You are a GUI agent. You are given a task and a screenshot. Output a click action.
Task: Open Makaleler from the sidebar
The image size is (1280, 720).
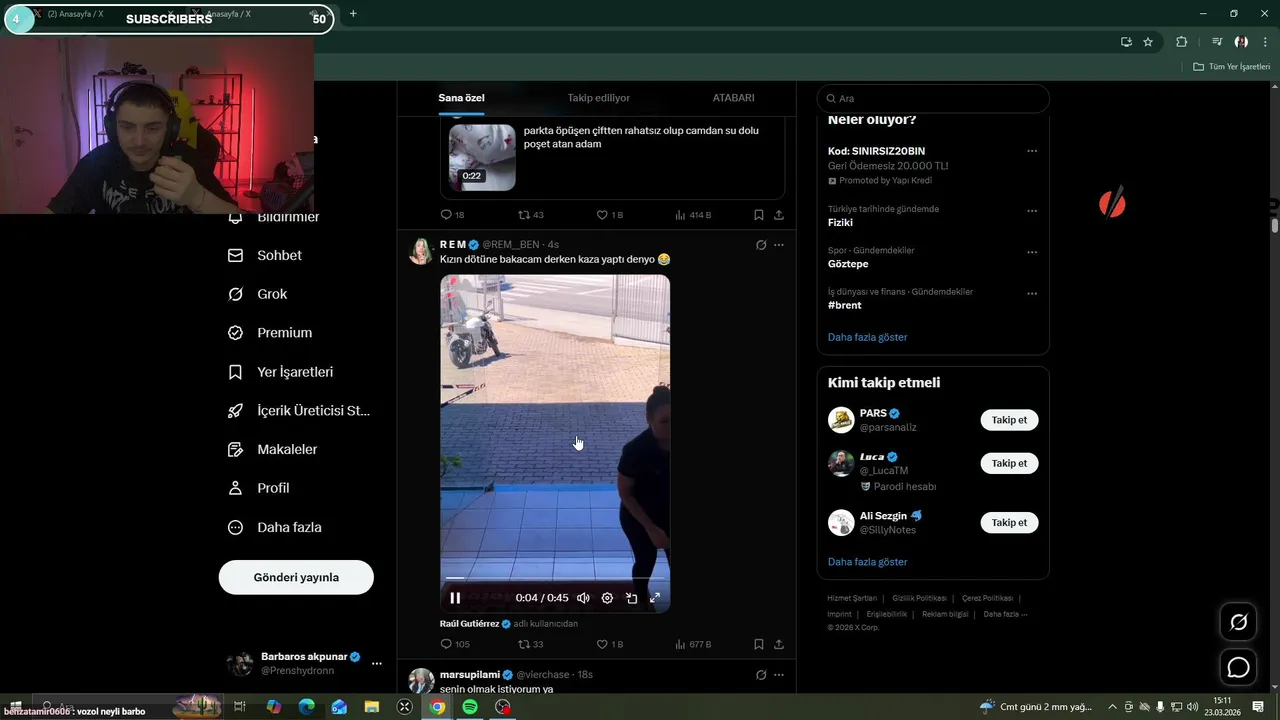point(273,450)
